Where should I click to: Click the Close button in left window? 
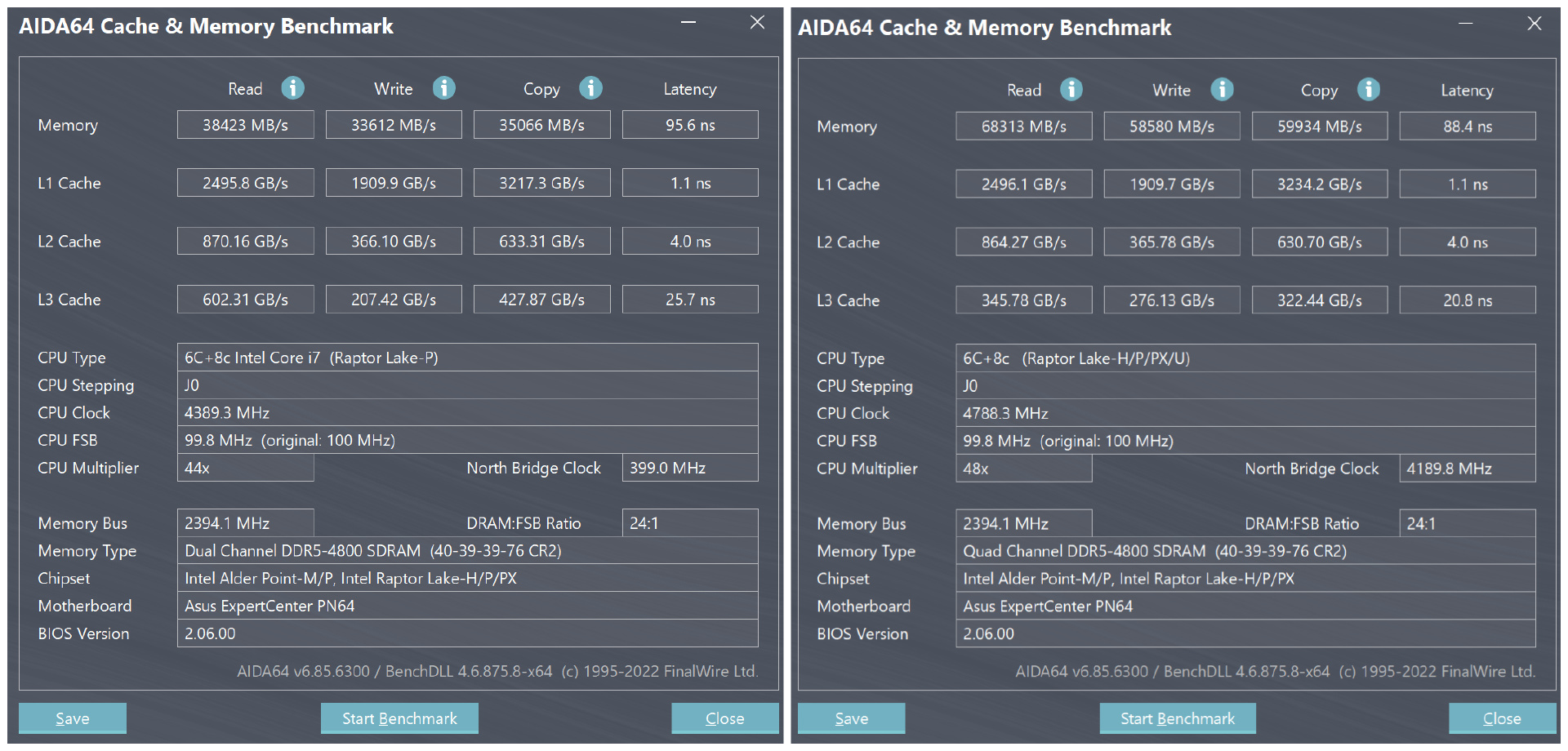(x=724, y=718)
